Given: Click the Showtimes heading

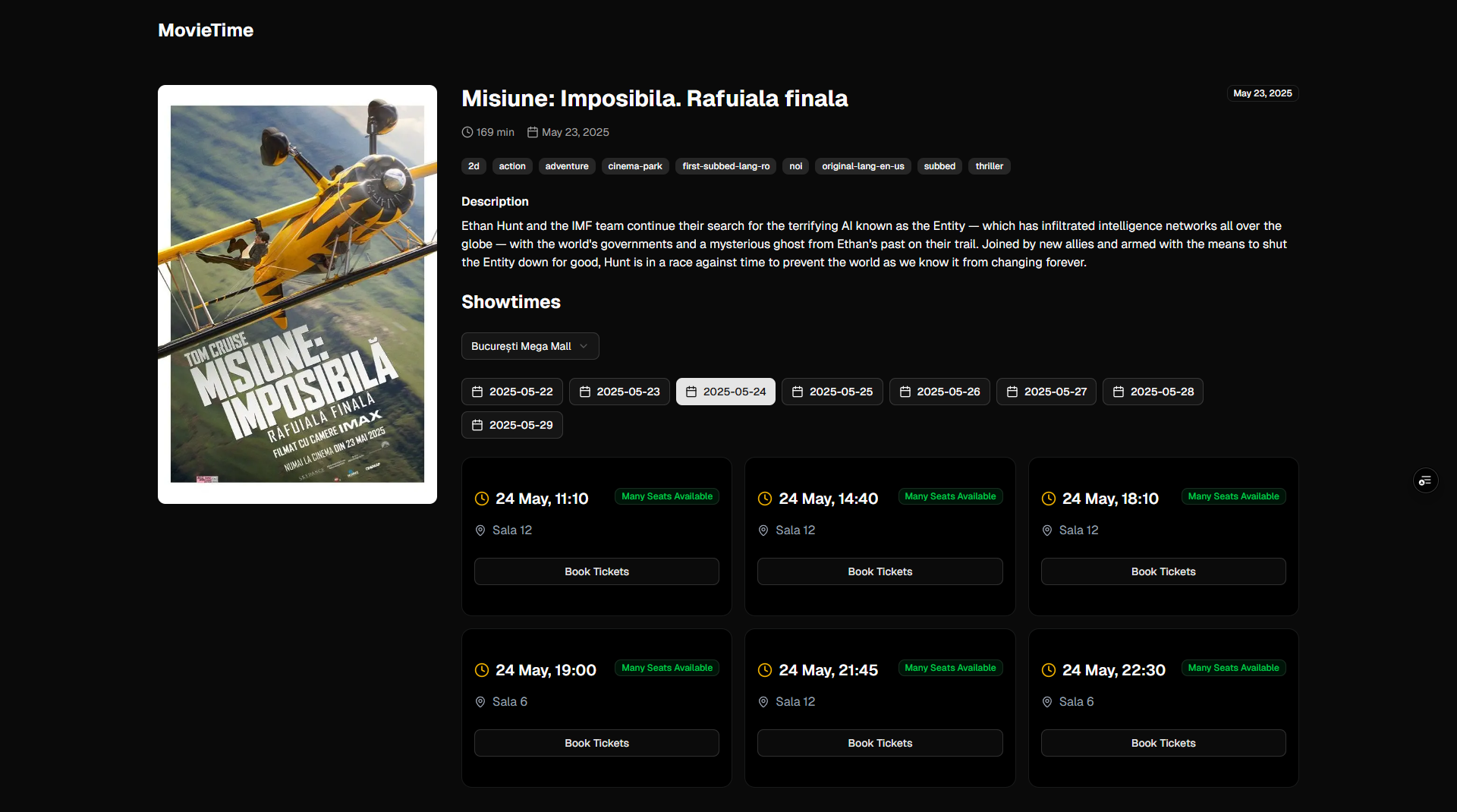Looking at the screenshot, I should point(511,302).
